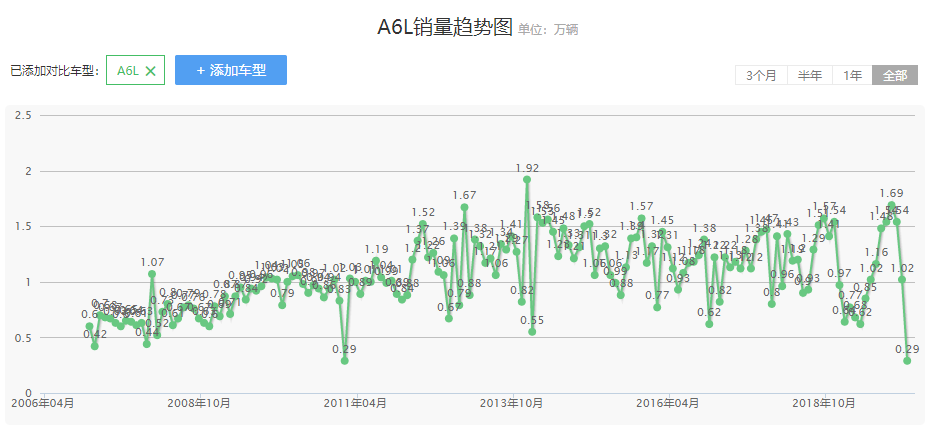Select the 1.07 data point spike
Image resolution: width=938 pixels, height=440 pixels.
pos(152,273)
